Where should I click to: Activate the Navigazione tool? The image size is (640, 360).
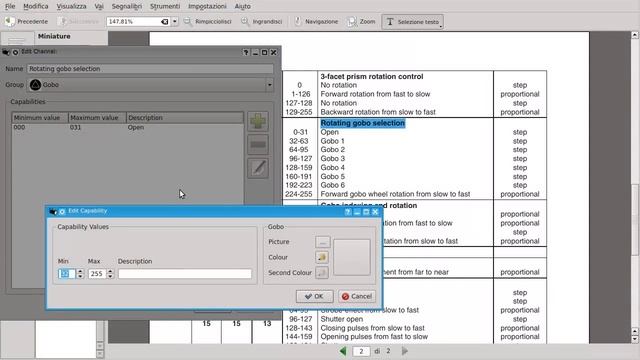tap(316, 21)
